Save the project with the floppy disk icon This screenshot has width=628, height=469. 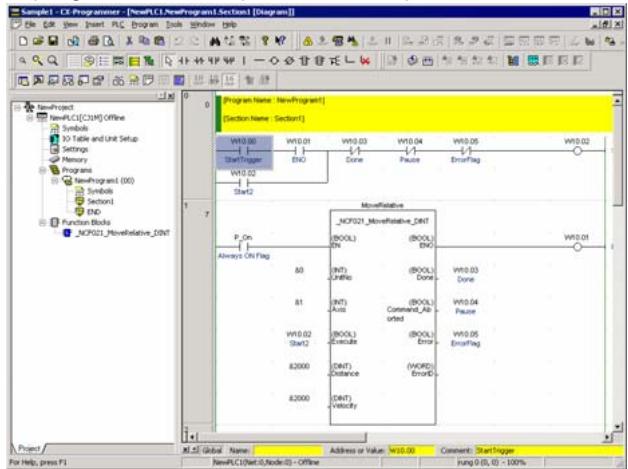click(x=53, y=41)
